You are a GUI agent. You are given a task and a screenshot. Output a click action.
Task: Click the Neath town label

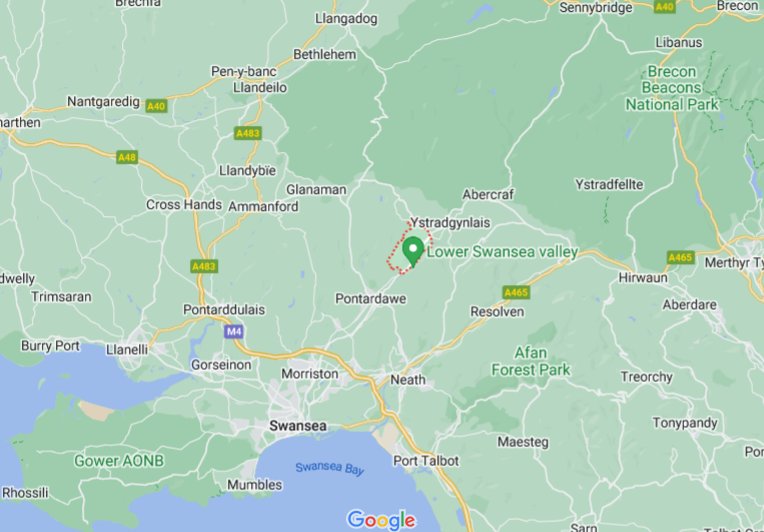(408, 380)
